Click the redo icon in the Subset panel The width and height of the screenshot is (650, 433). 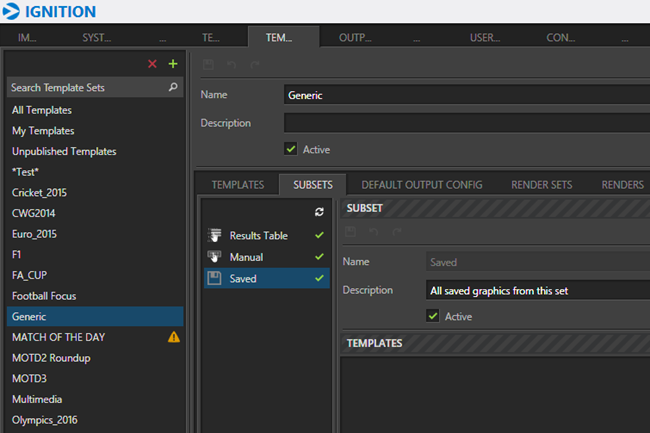click(x=397, y=232)
